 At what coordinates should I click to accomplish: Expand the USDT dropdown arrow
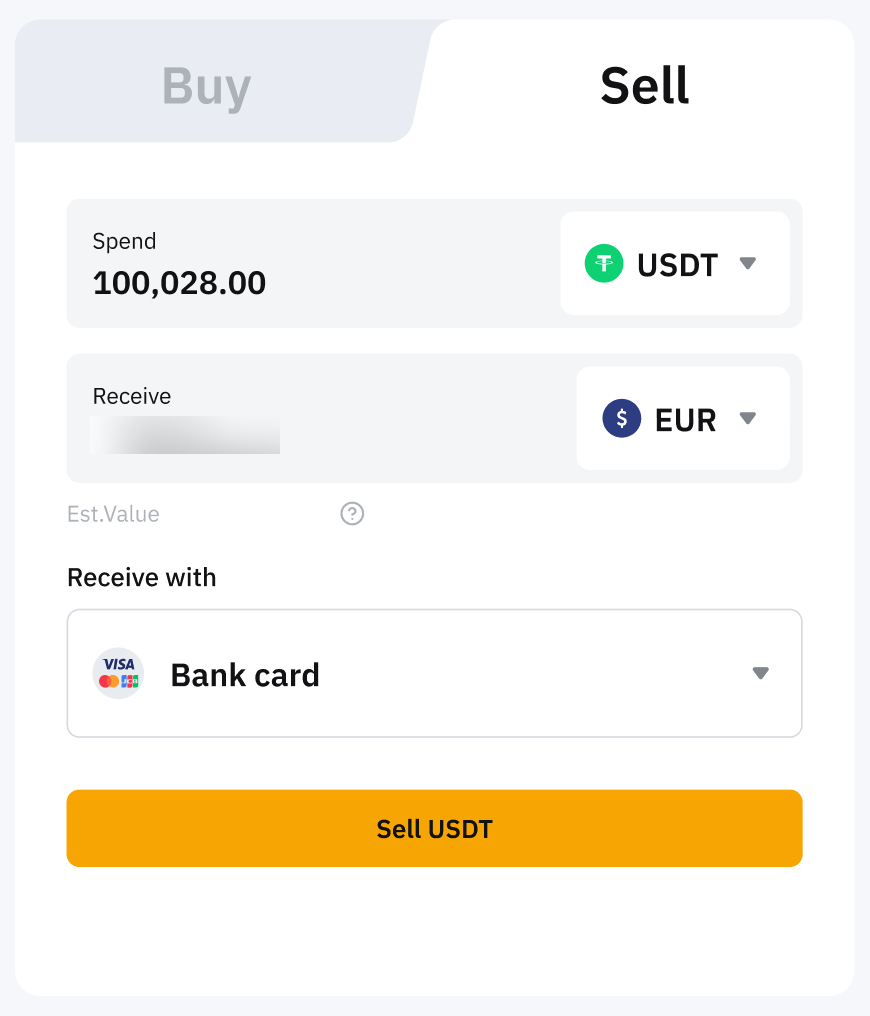747,264
